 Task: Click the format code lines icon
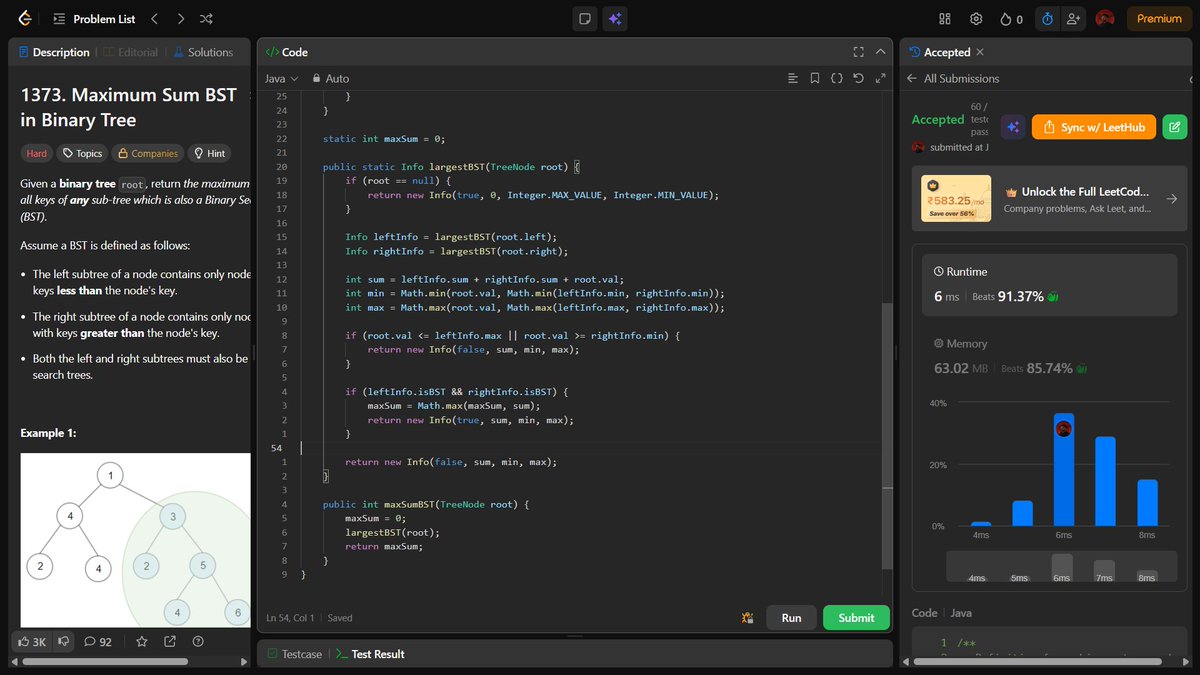tap(793, 78)
